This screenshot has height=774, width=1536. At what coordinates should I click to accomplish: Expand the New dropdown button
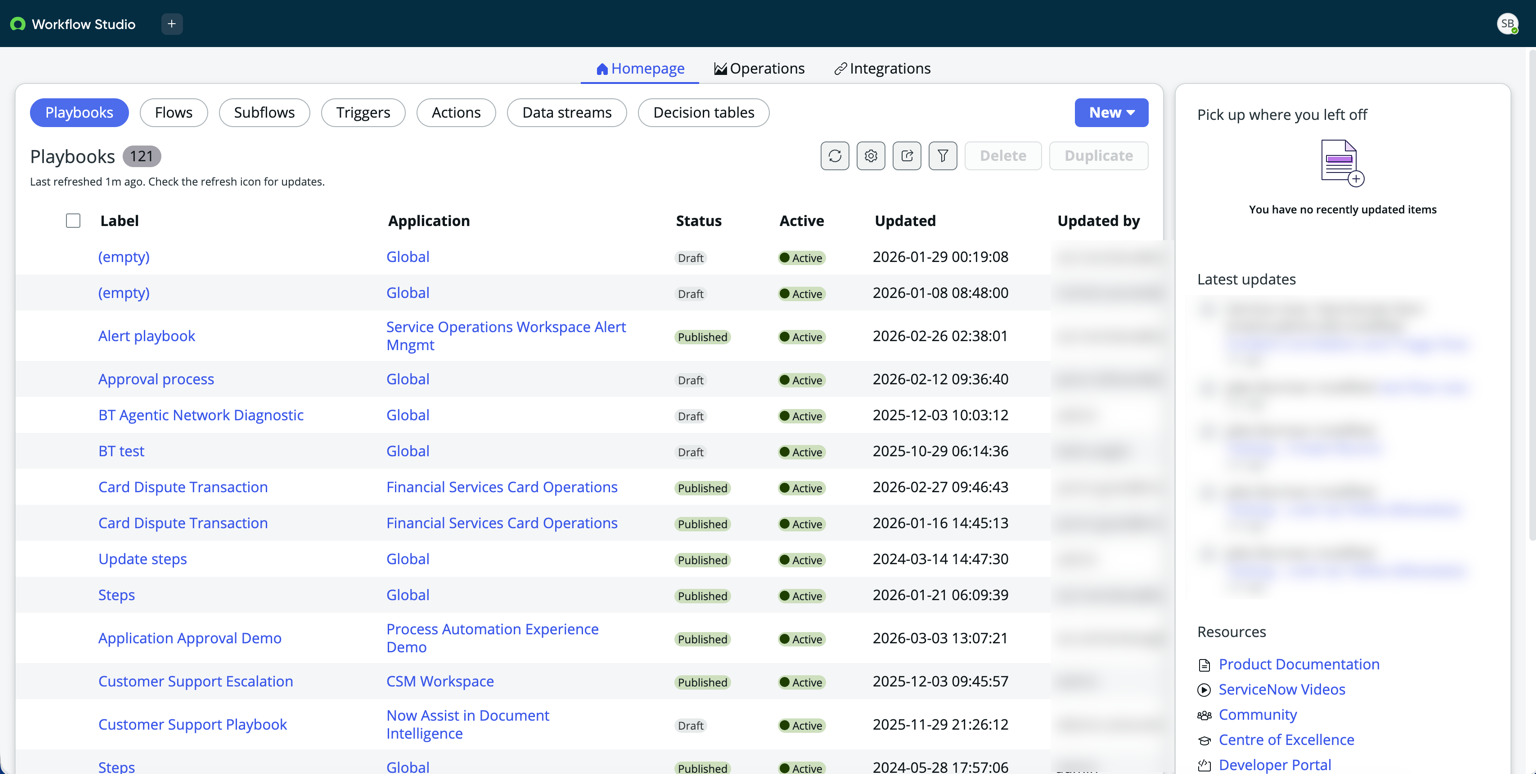pyautogui.click(x=1111, y=113)
